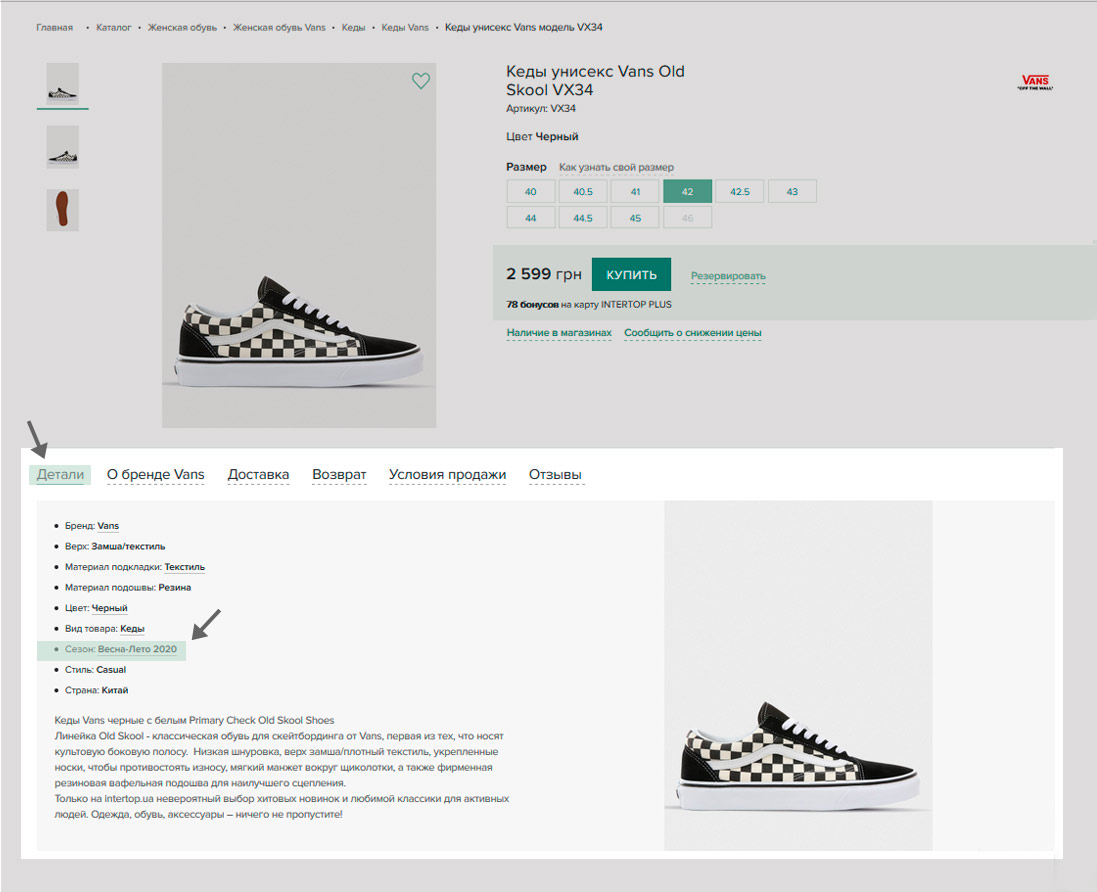Viewport: 1097px width, 892px height.
Task: Select the second shoe thumbnail
Action: tap(63, 147)
